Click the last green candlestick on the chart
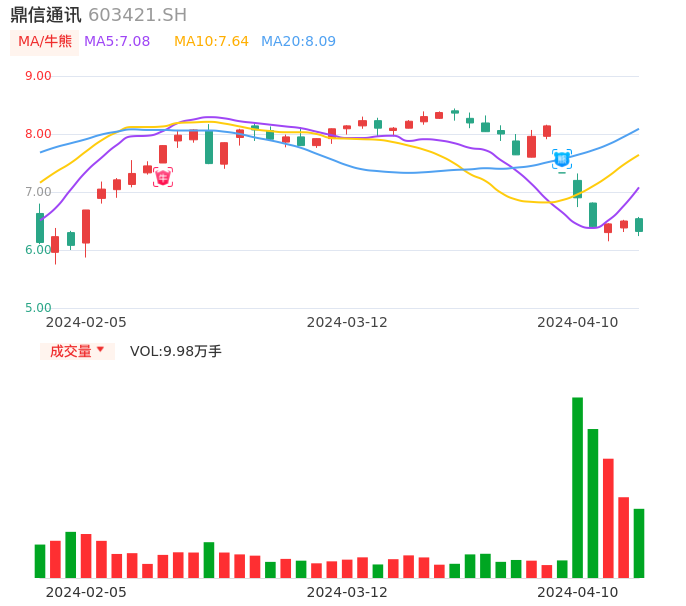This screenshot has height=606, width=686. click(x=639, y=225)
